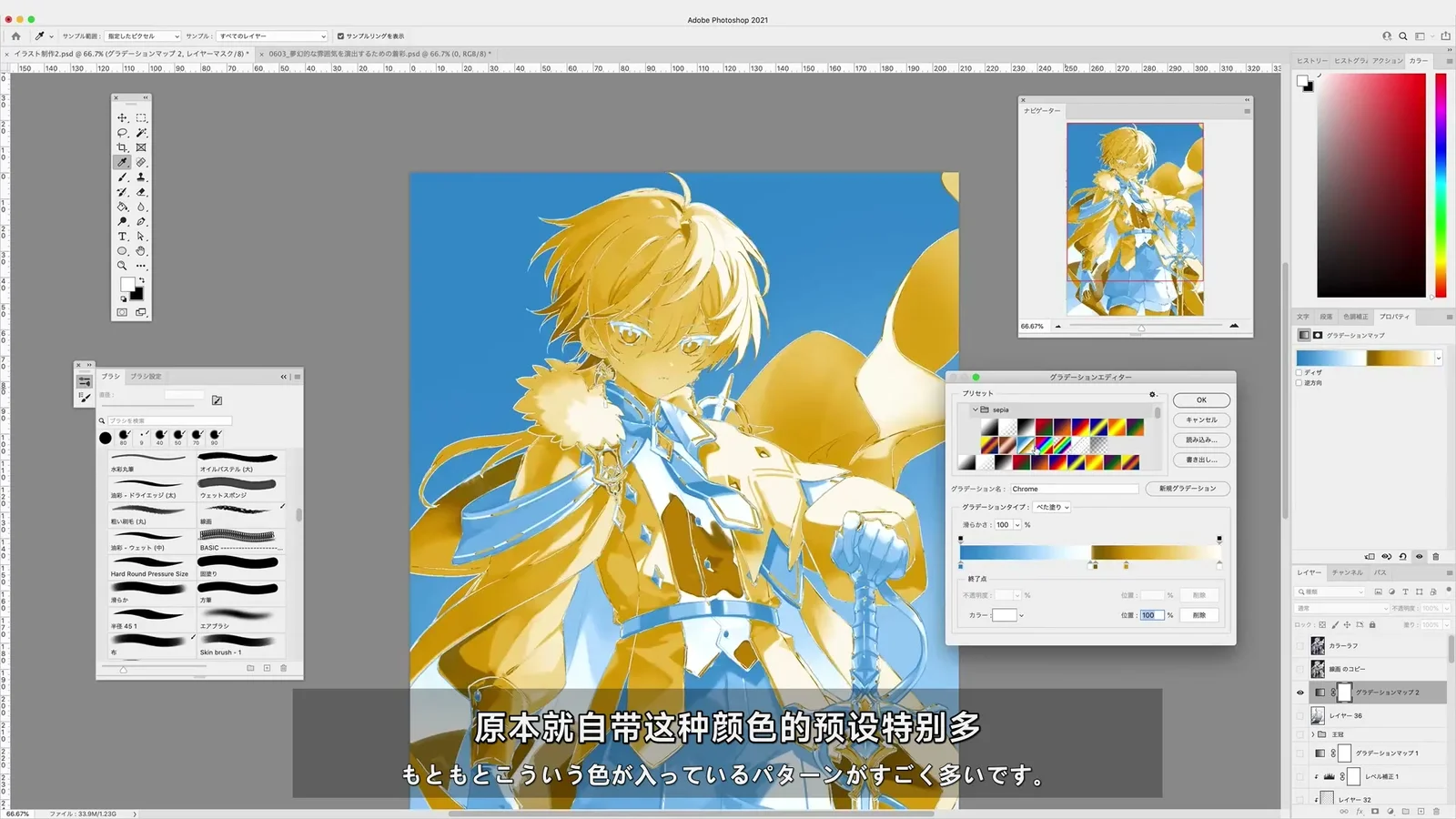Viewport: 1456px width, 819px height.
Task: Click the Navigator zoom slider
Action: [1146, 326]
